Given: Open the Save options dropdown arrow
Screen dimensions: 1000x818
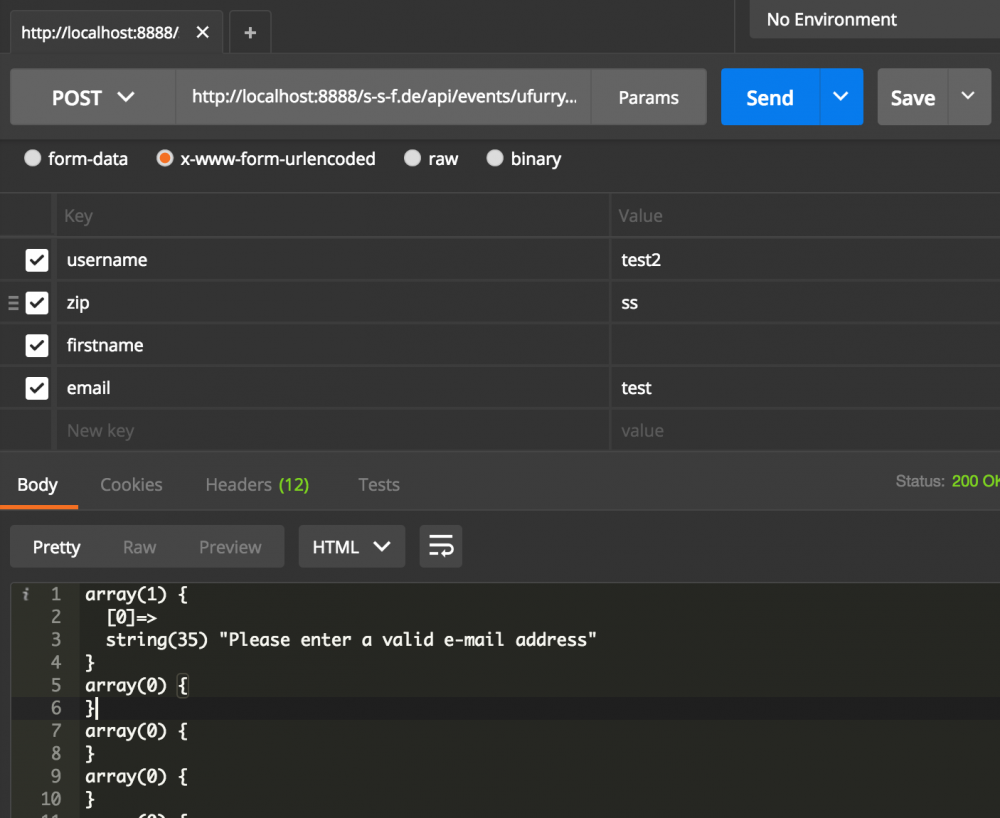Looking at the screenshot, I should pos(968,97).
